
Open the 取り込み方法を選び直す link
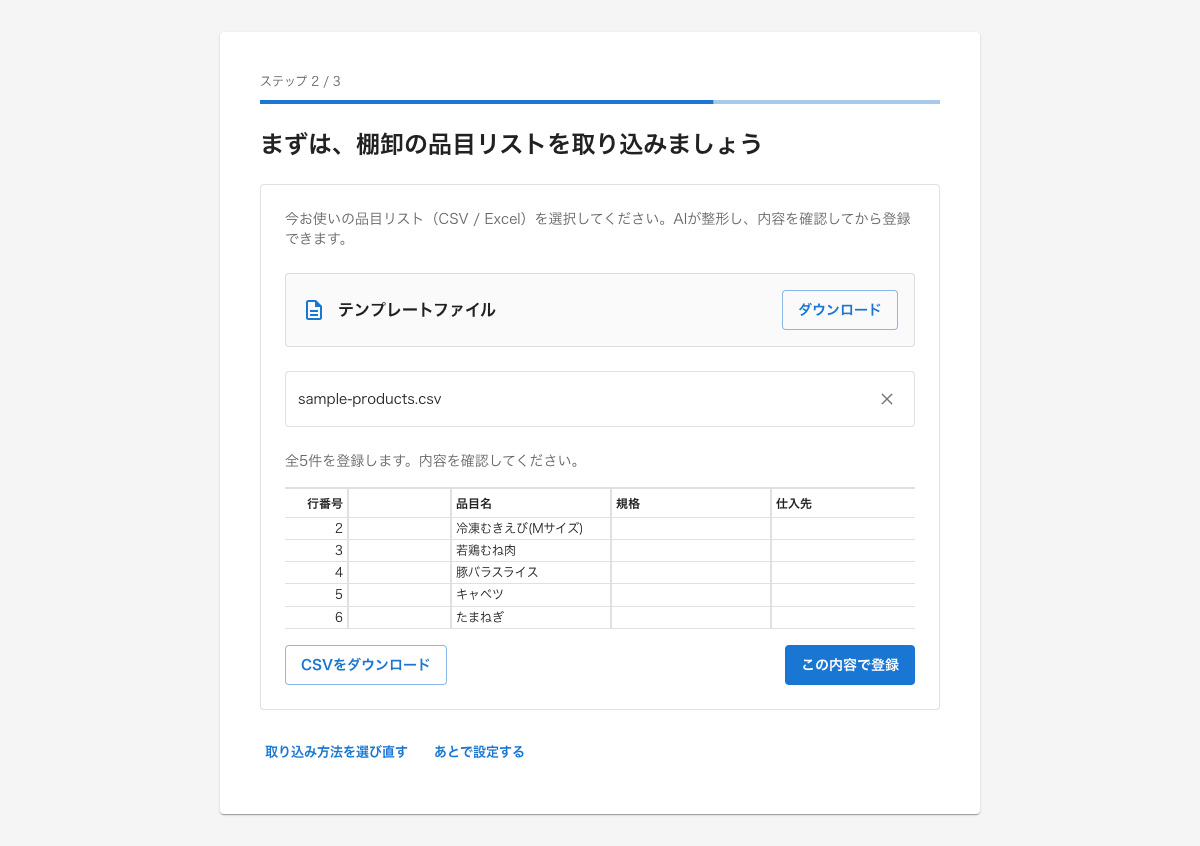336,752
